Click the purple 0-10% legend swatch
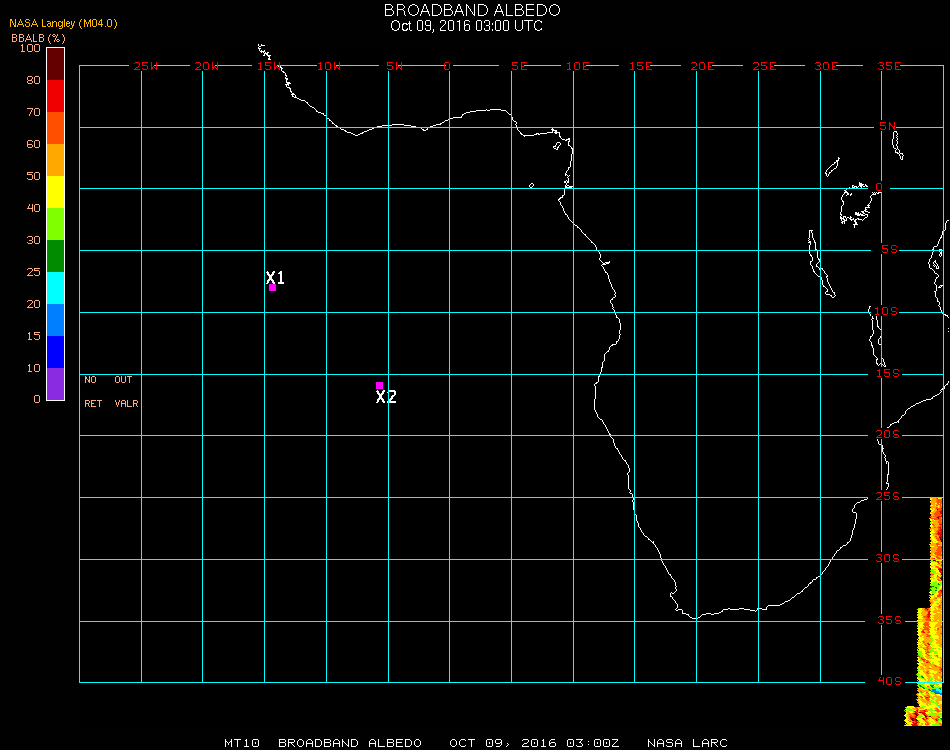Image resolution: width=950 pixels, height=750 pixels. (55, 384)
